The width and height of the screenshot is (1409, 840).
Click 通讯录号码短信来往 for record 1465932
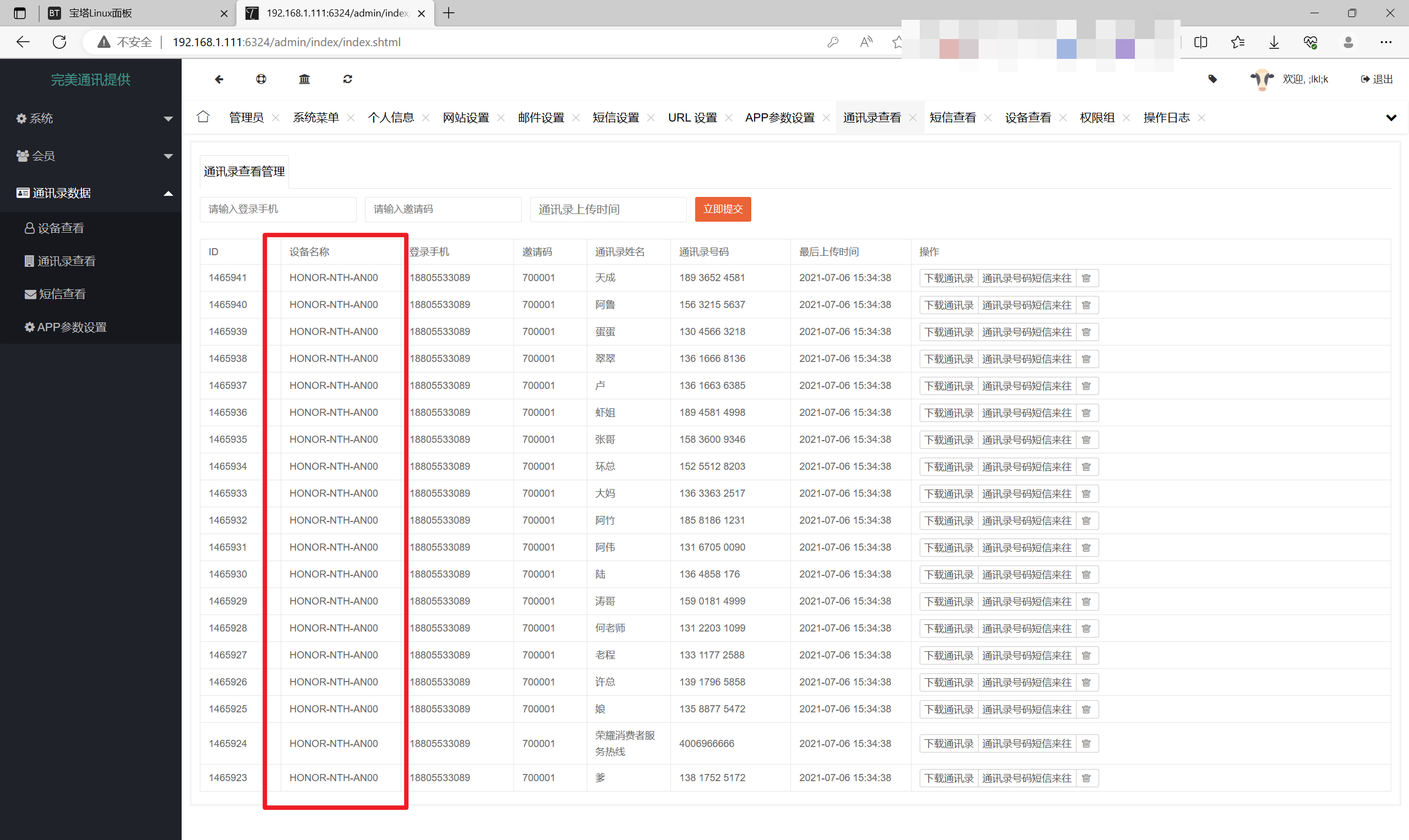1026,521
